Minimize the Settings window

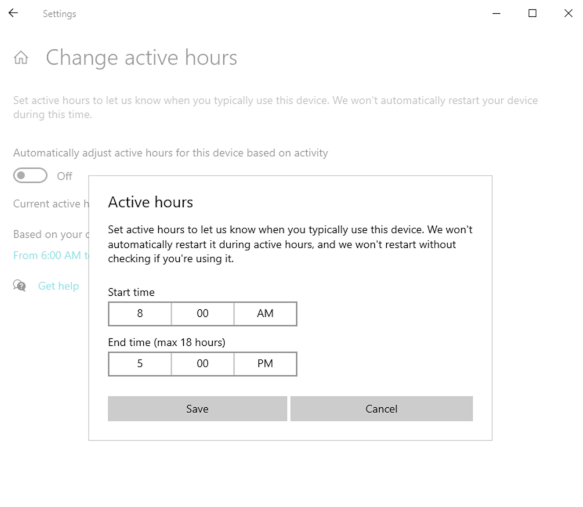pyautogui.click(x=496, y=13)
